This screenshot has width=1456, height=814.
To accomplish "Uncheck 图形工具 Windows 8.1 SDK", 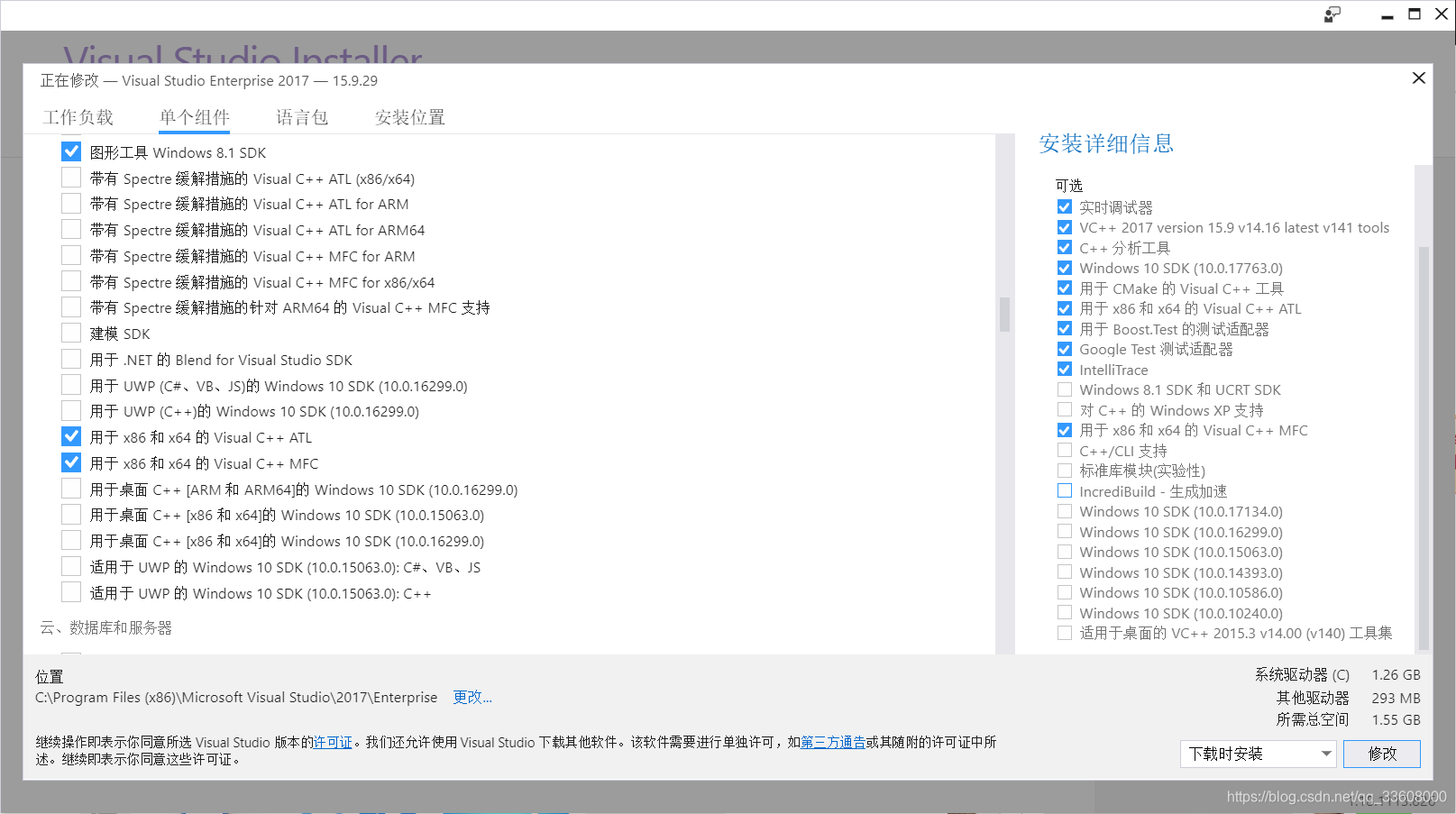I will [71, 151].
